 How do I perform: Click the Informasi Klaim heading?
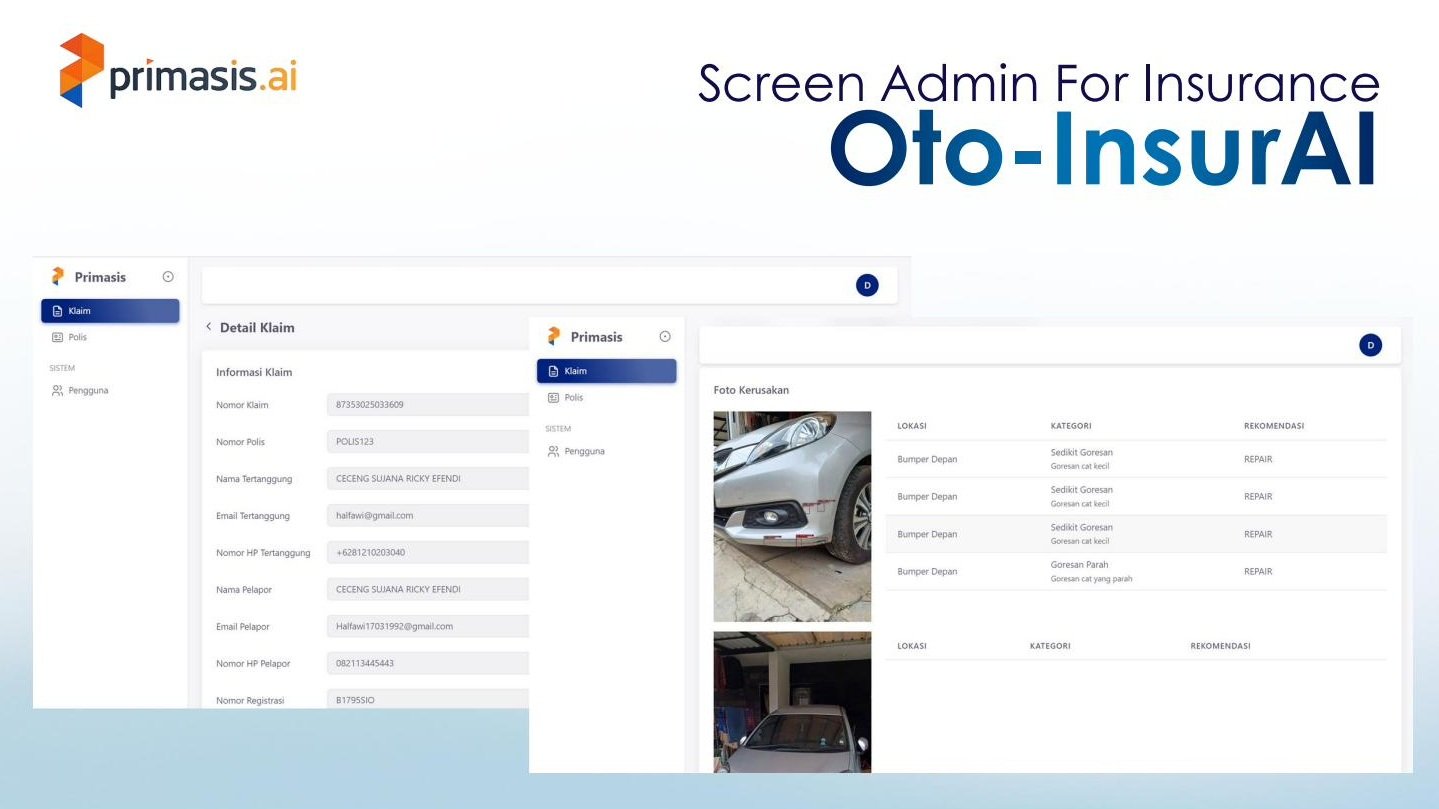254,372
